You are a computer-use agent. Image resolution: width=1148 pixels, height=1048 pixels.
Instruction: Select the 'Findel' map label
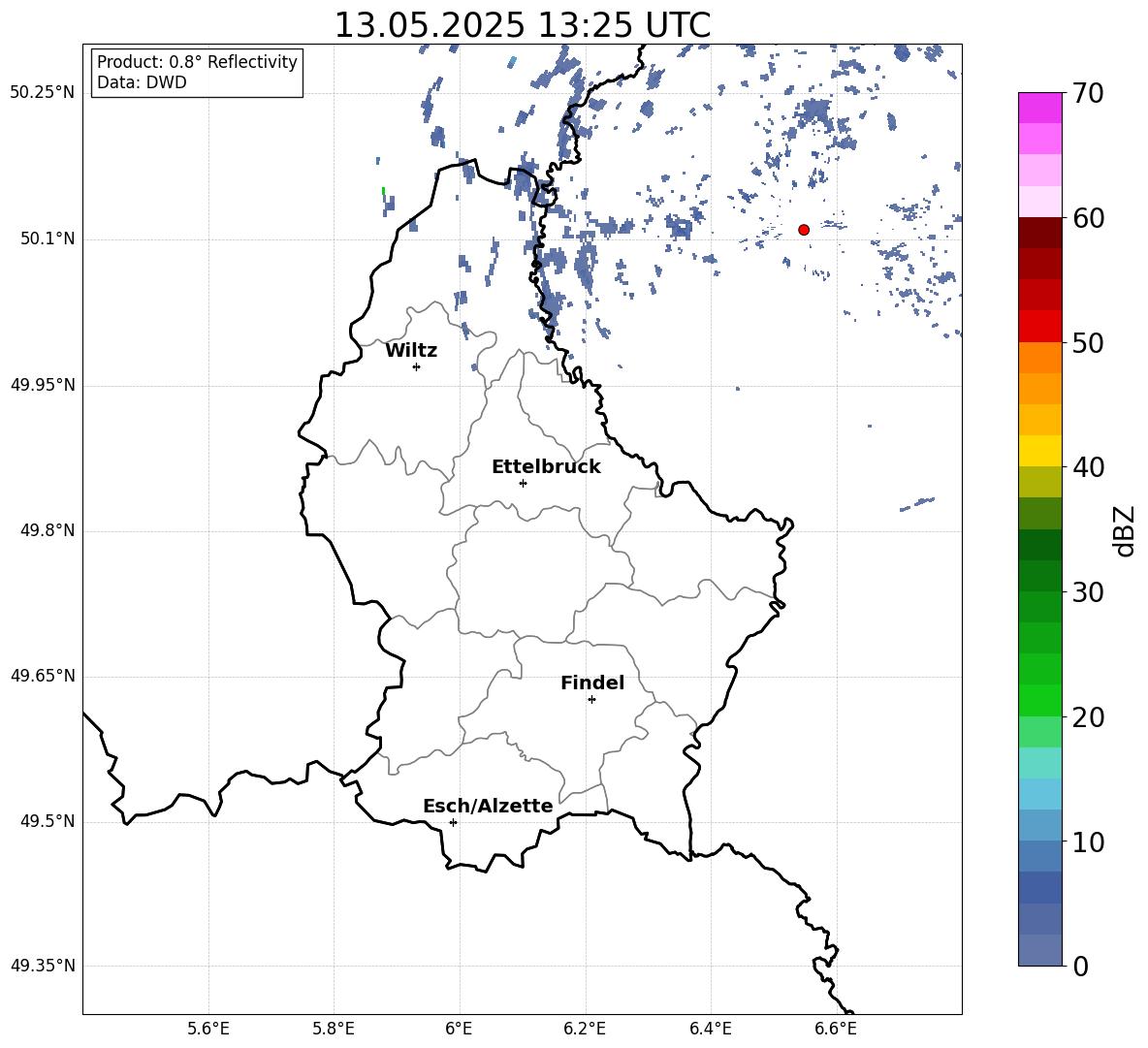coord(592,683)
